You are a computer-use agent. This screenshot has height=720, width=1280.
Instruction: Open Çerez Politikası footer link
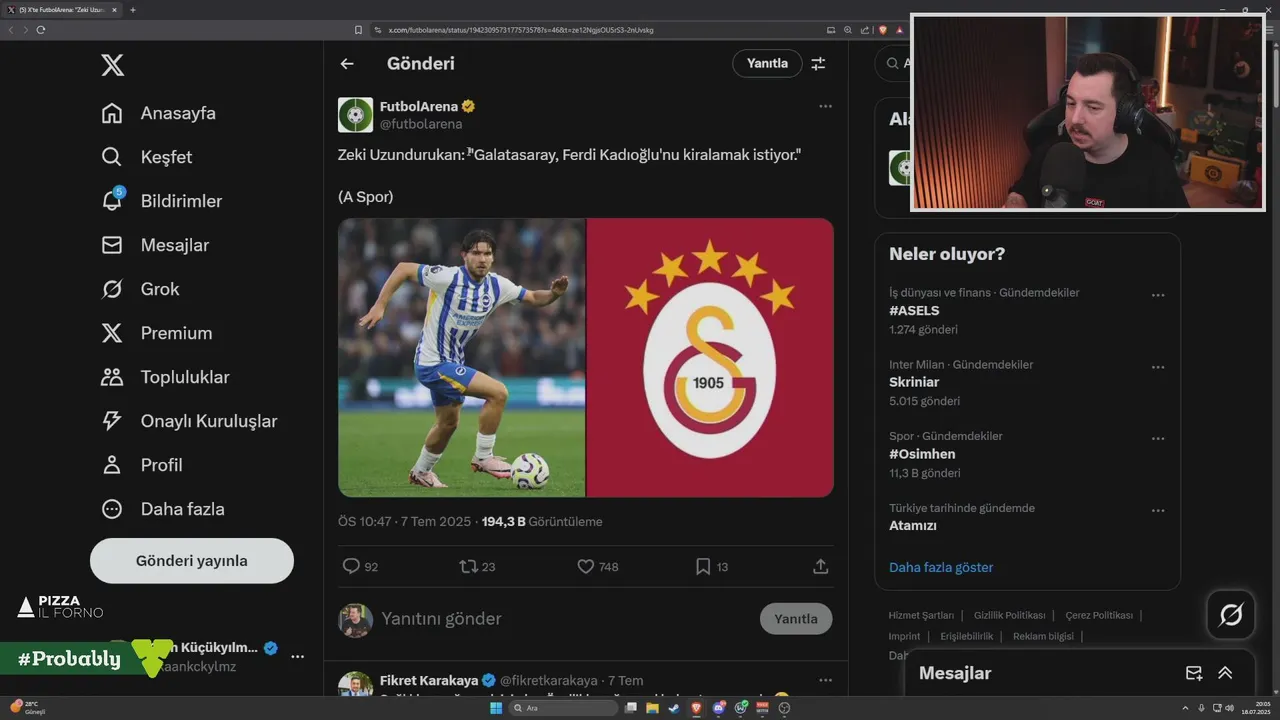click(1099, 615)
